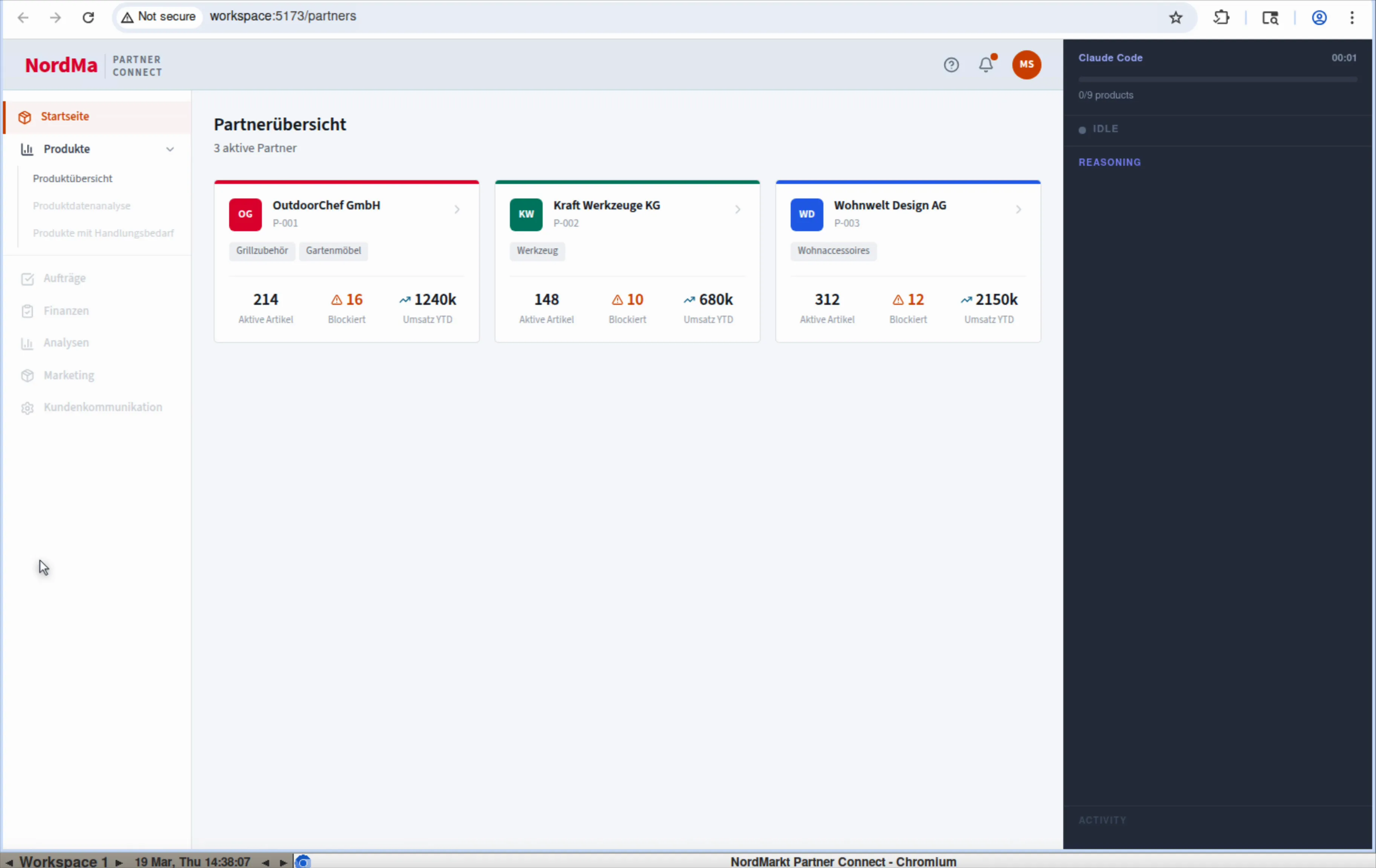Viewport: 1376px width, 868px height.
Task: Go back with the browser back arrow
Action: tap(23, 17)
